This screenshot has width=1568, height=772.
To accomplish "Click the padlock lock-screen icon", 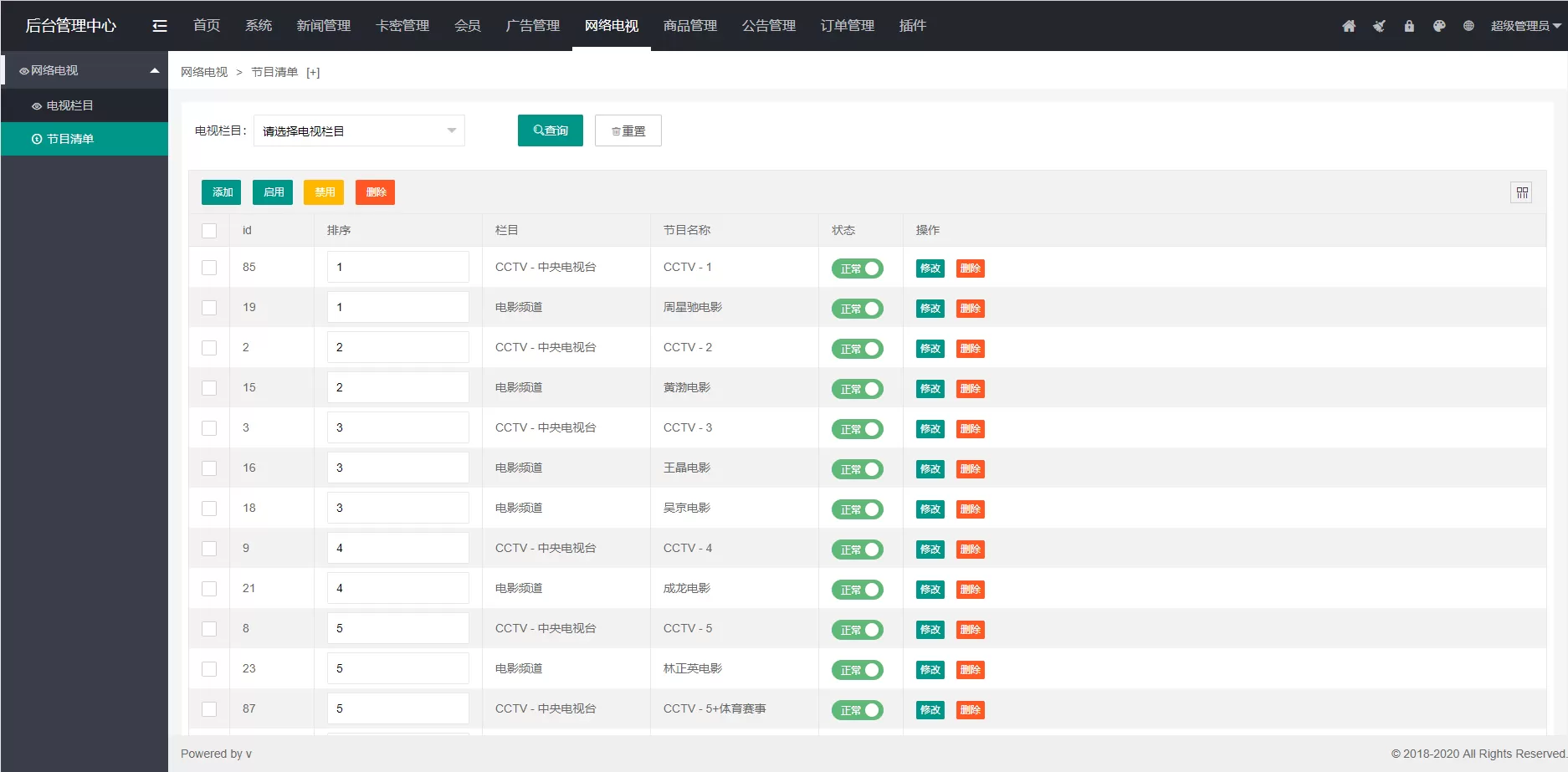I will click(1409, 26).
